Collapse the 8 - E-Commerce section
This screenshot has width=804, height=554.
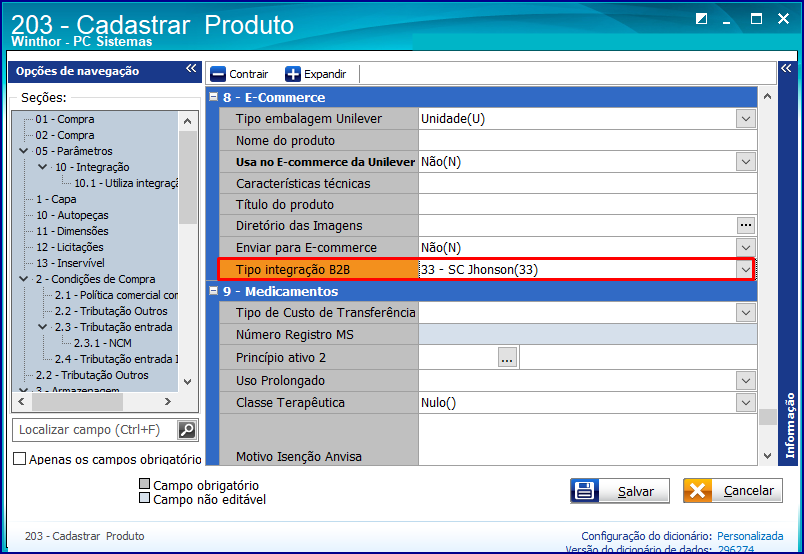pyautogui.click(x=214, y=97)
